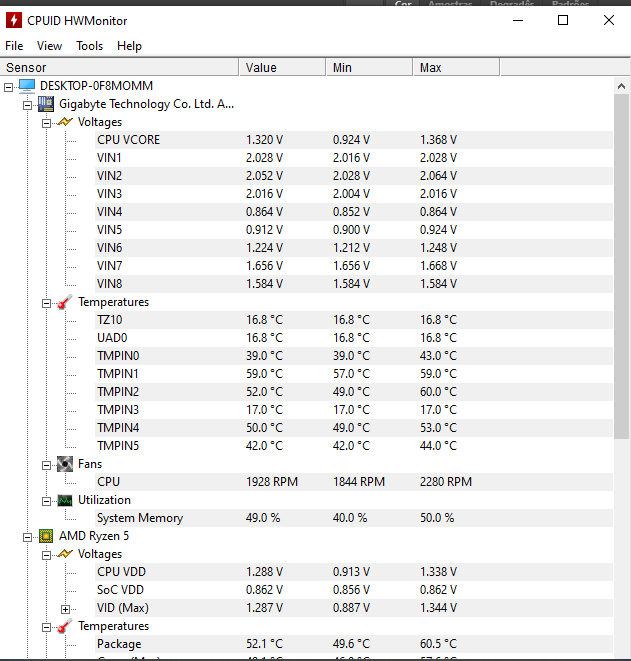Select the Package temperature row

pos(354,644)
